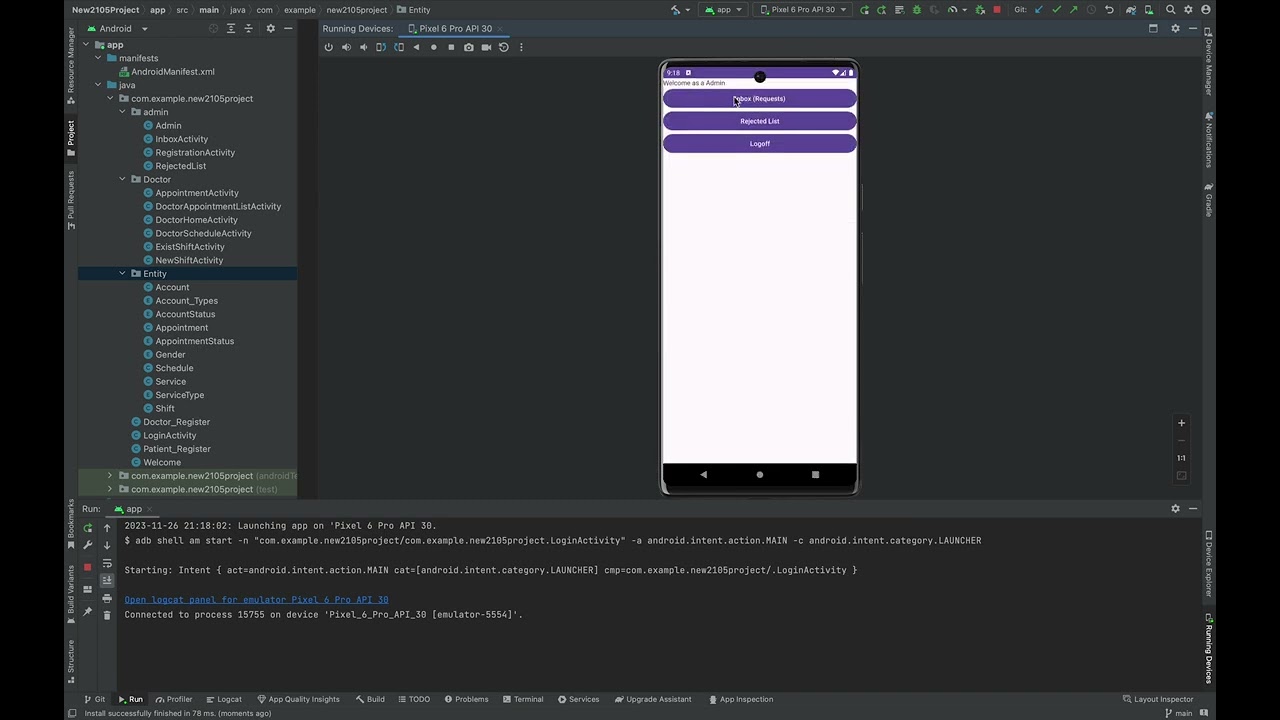
Task: Open Project panel options gear
Action: pyautogui.click(x=270, y=28)
